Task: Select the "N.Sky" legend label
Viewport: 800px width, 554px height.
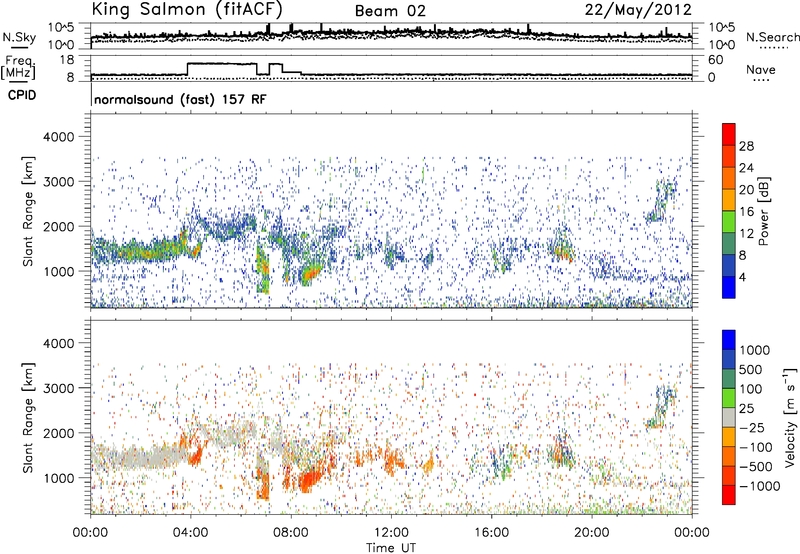Action: click(19, 38)
